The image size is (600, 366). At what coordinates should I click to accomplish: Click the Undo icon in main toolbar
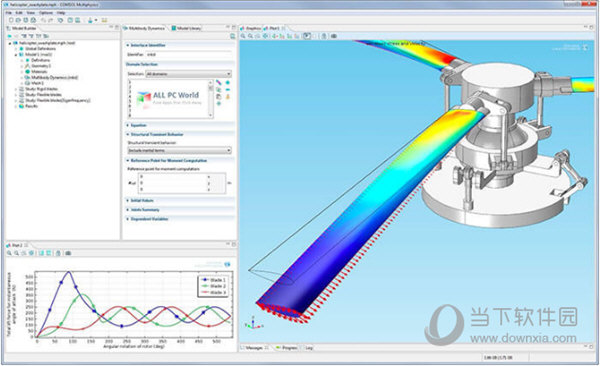(43, 20)
